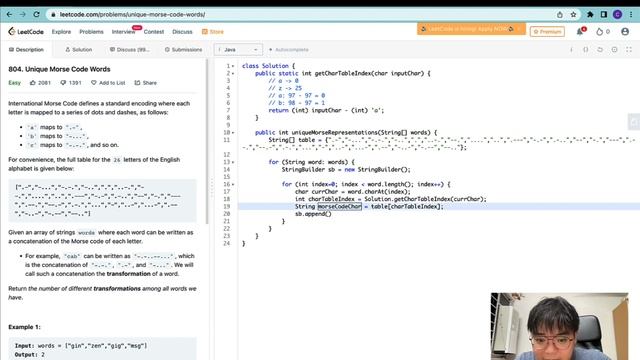Open the browser extensions puzzle icon

click(x=590, y=14)
